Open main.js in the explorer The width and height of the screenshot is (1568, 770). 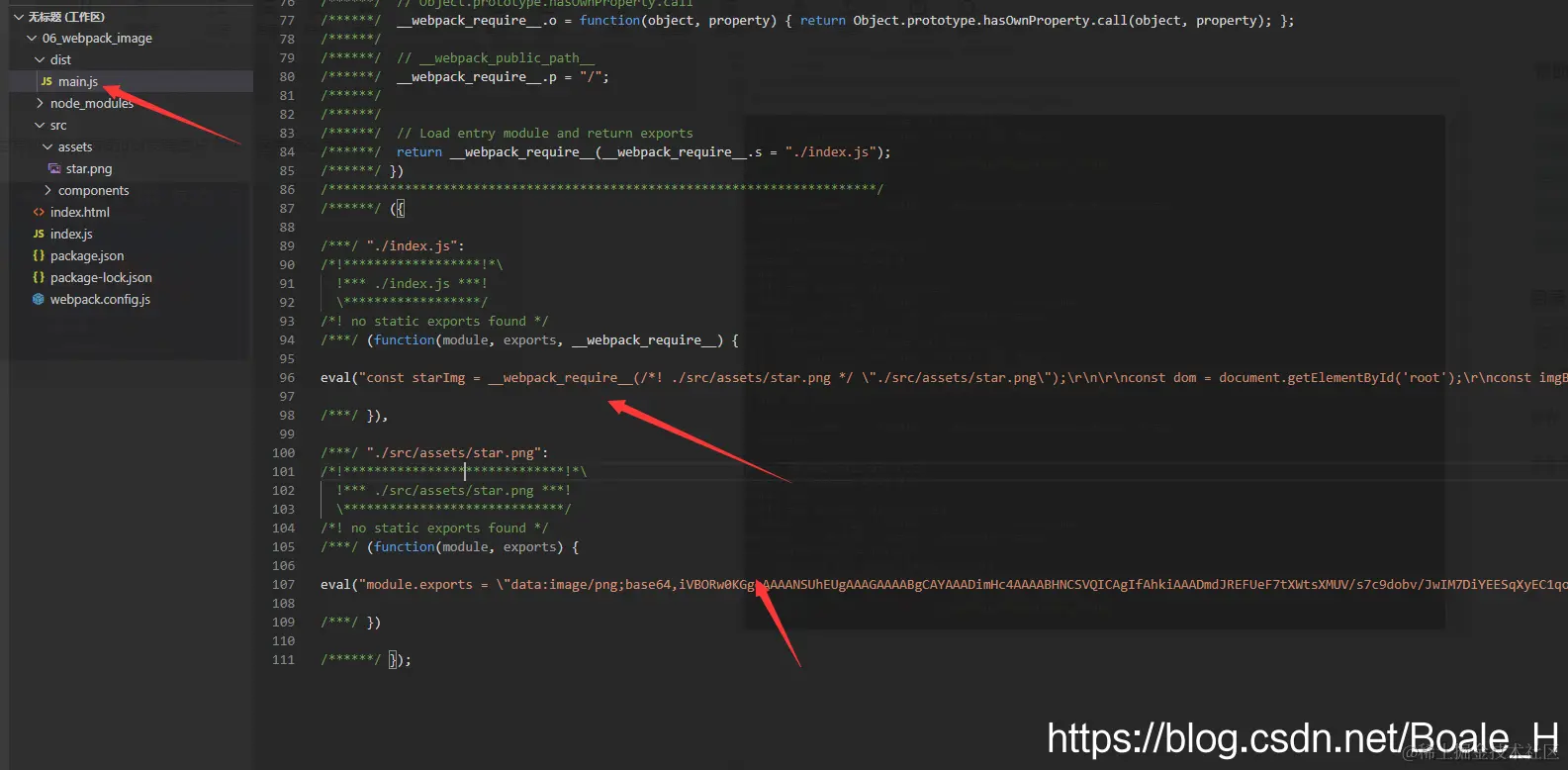78,82
